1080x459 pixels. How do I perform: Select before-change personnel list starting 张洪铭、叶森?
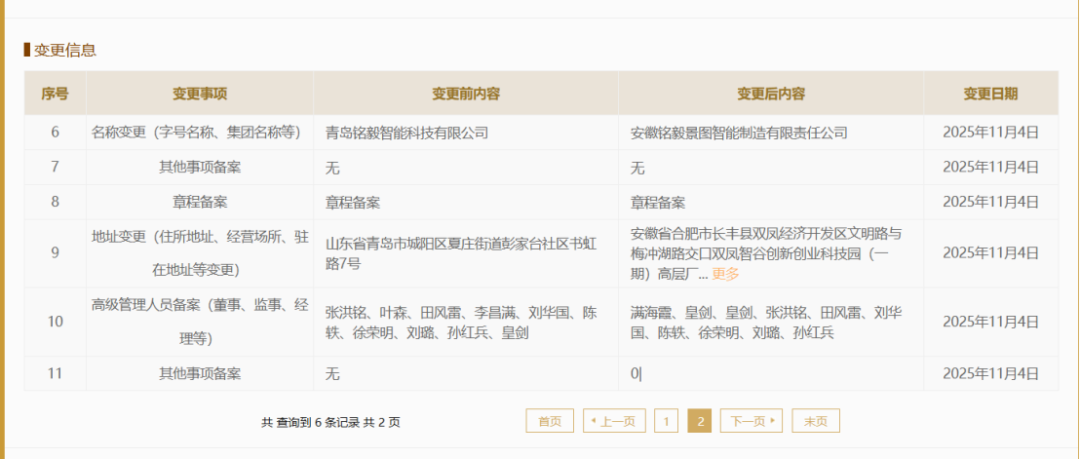[x=461, y=323]
